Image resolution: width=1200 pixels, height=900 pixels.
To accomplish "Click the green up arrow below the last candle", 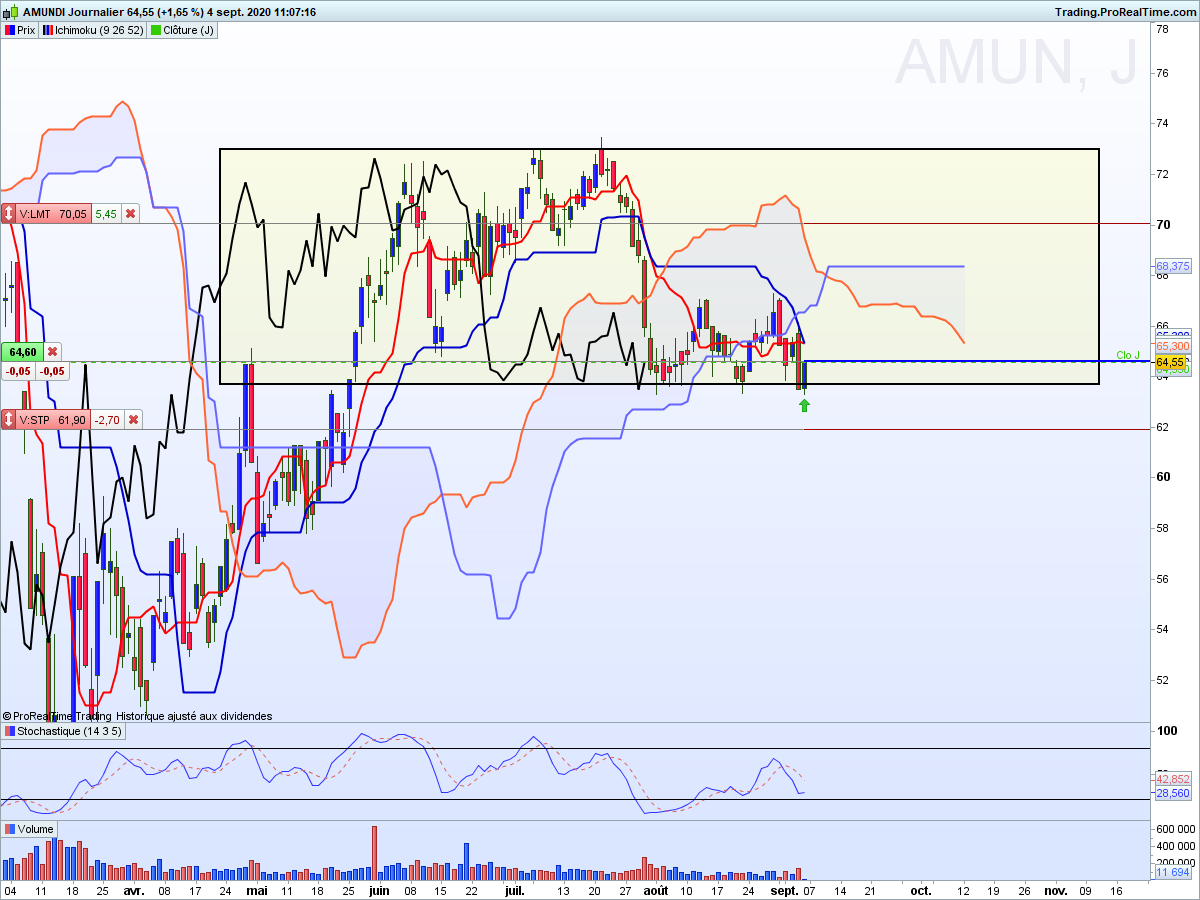I will [804, 405].
